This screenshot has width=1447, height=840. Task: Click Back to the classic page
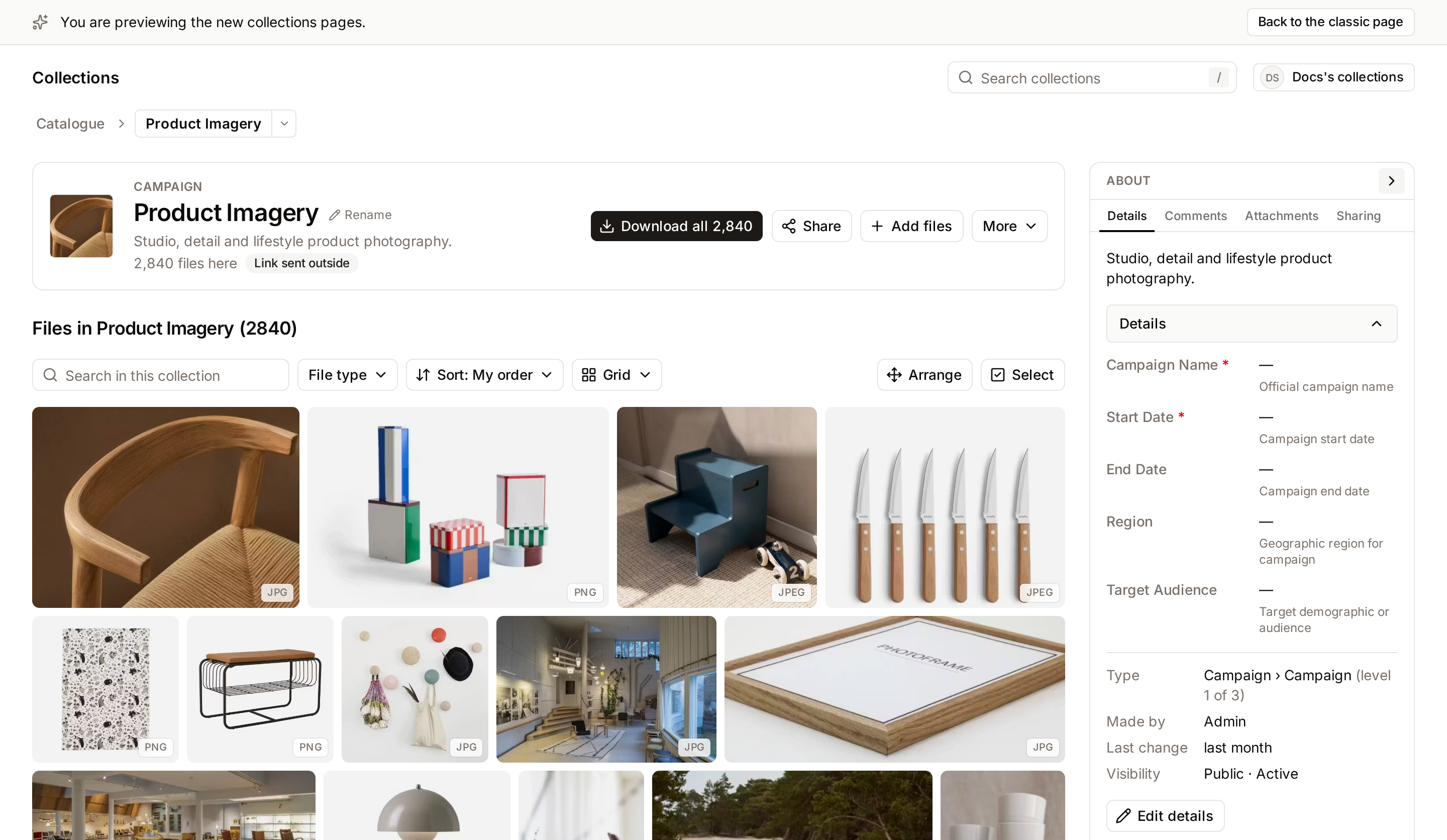click(x=1330, y=23)
